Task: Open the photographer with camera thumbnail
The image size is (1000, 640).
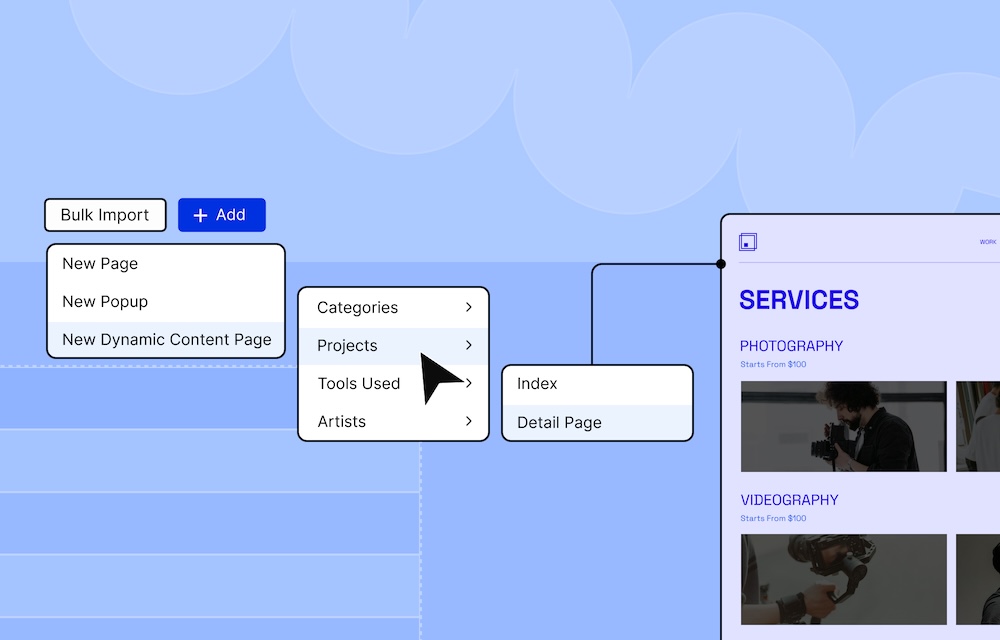Action: click(x=843, y=426)
